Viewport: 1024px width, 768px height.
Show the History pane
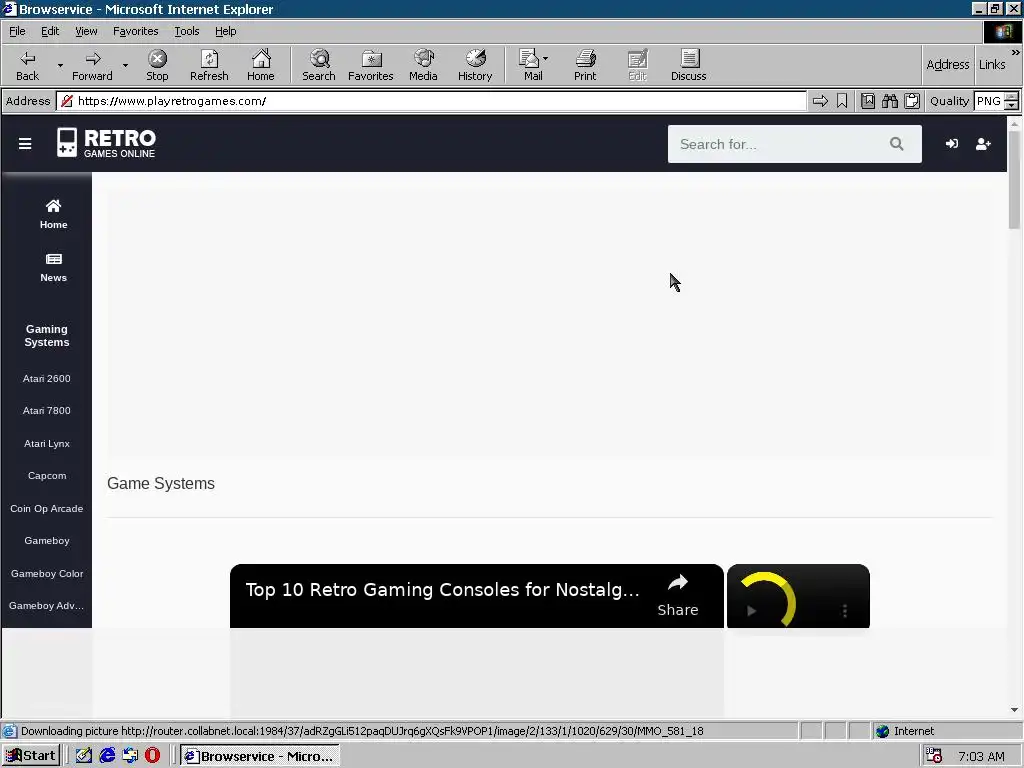click(475, 65)
